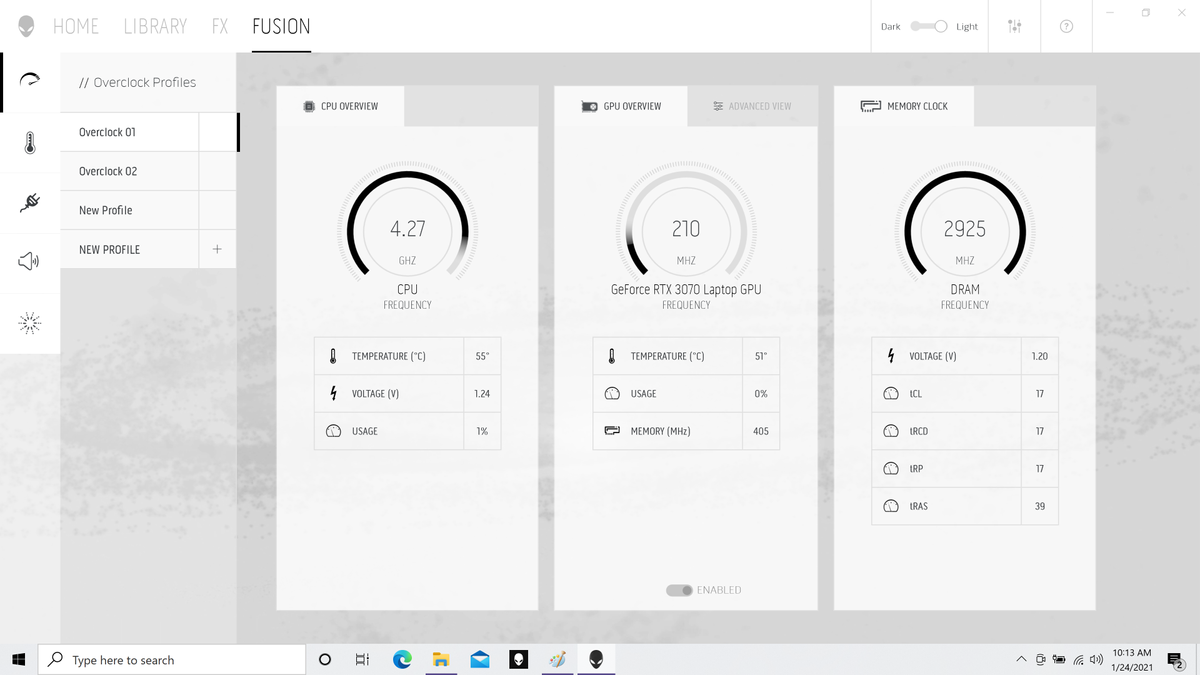Open the settings sliders icon in header
This screenshot has width=1200, height=675.
pyautogui.click(x=1015, y=26)
